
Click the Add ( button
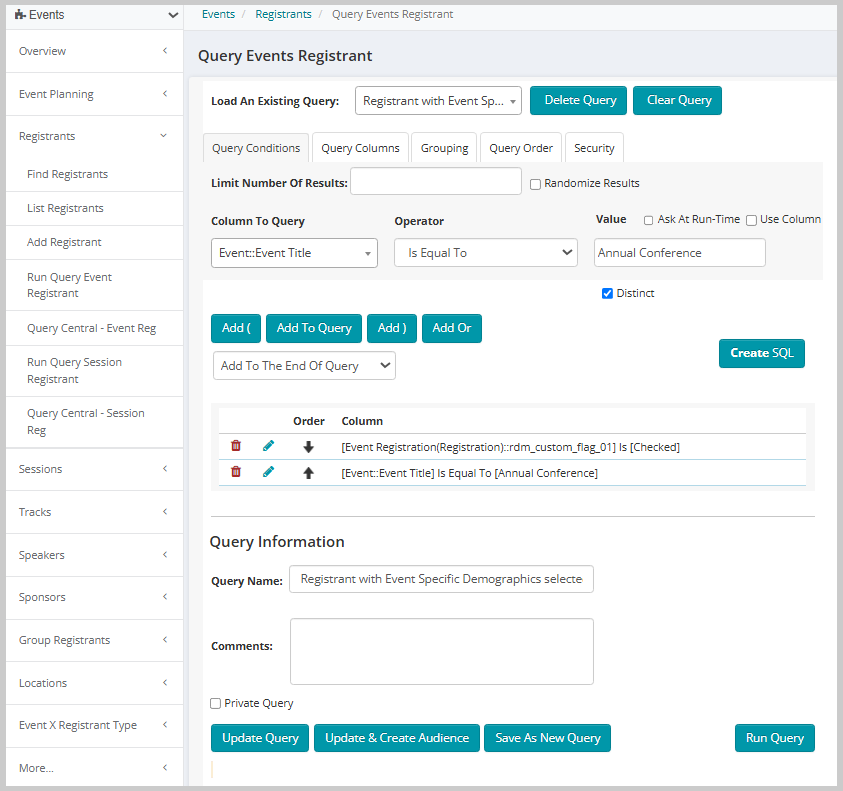coord(236,328)
